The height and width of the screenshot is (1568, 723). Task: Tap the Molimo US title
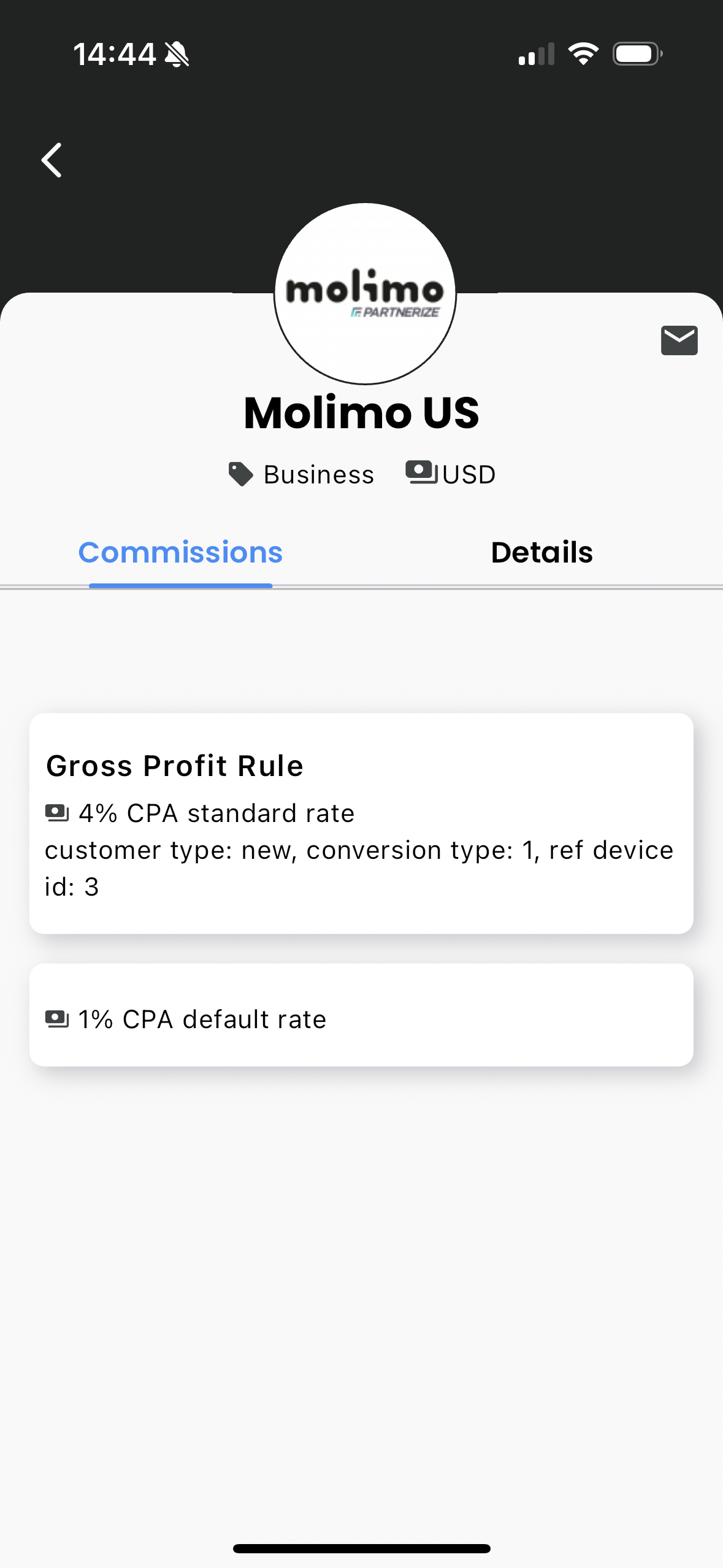(361, 412)
